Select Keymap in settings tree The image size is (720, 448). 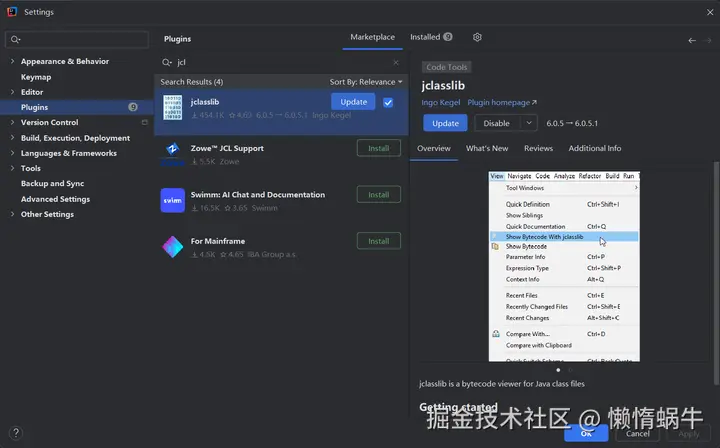(36, 77)
